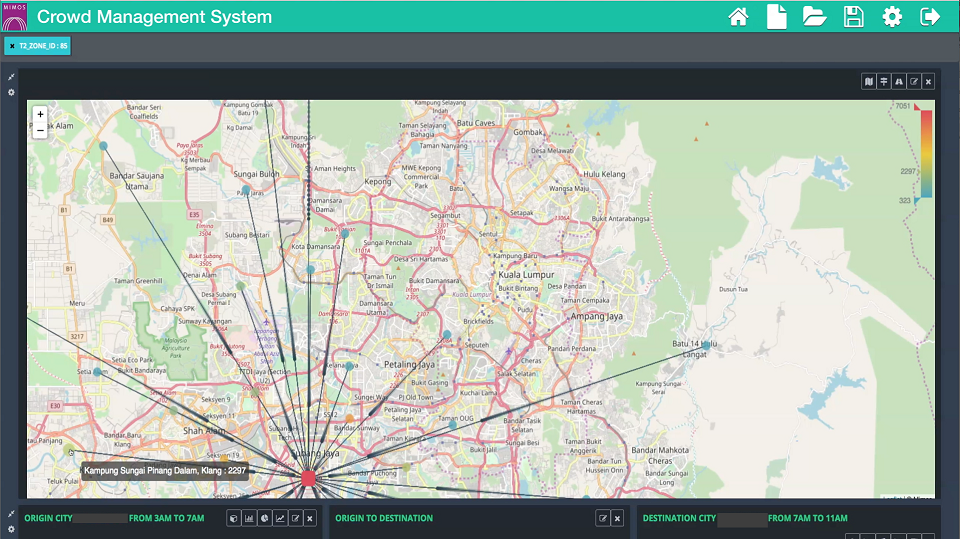This screenshot has height=539, width=960.
Task: Click the Origin To Destination panel title
Action: click(384, 518)
